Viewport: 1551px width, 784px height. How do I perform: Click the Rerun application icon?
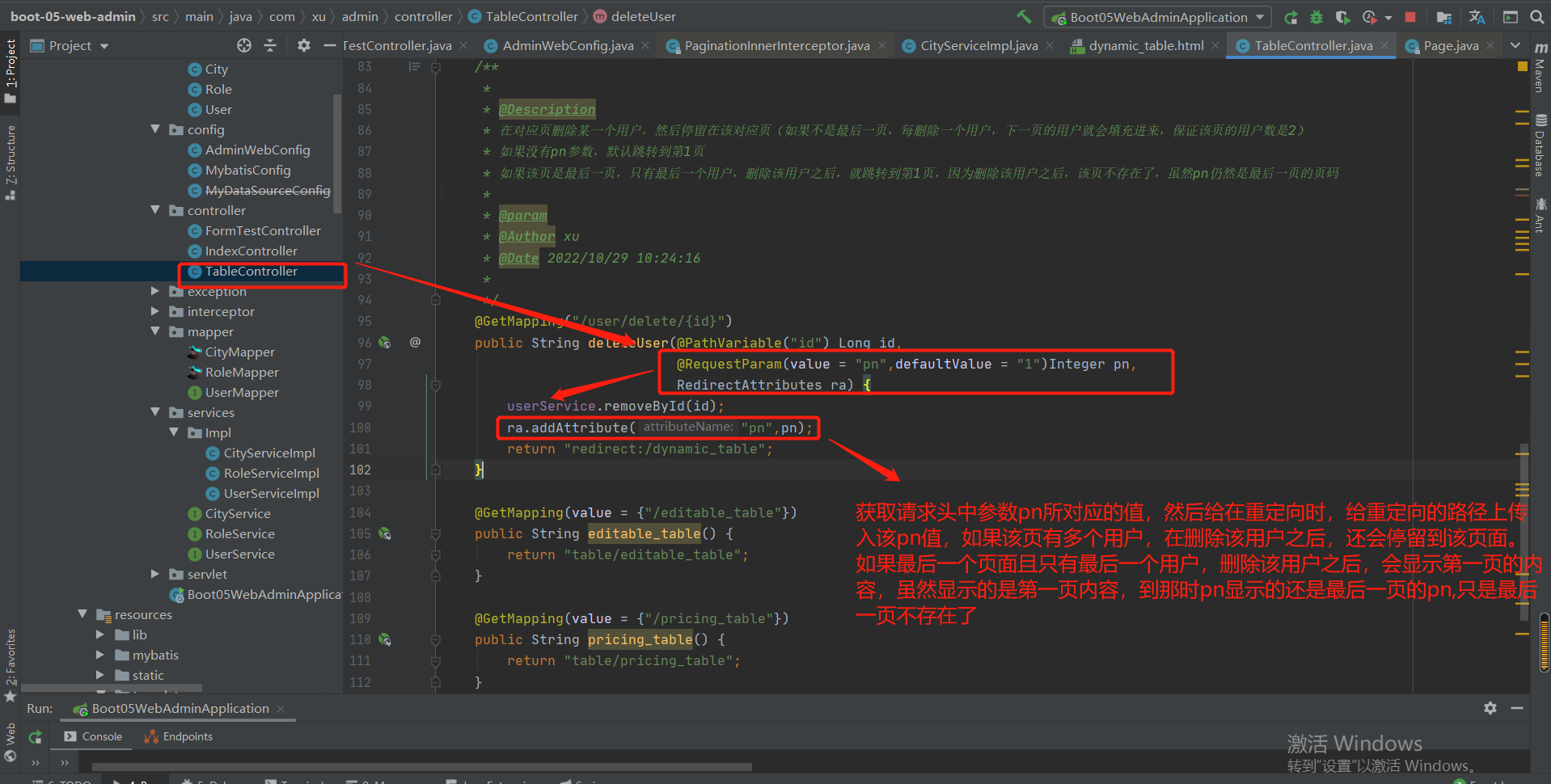1291,17
